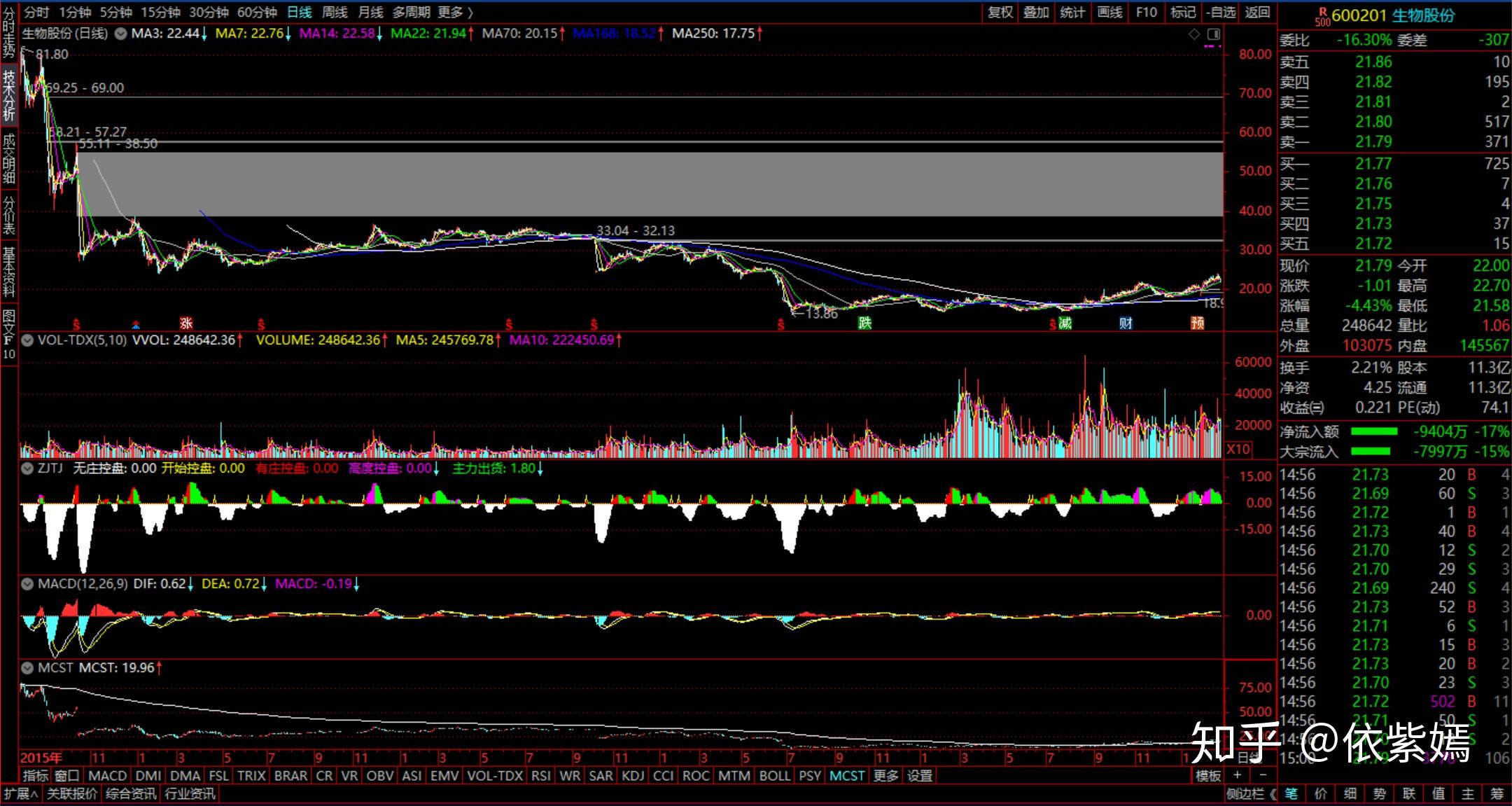
Task: Switch to 分时 period
Action: pyautogui.click(x=36, y=13)
